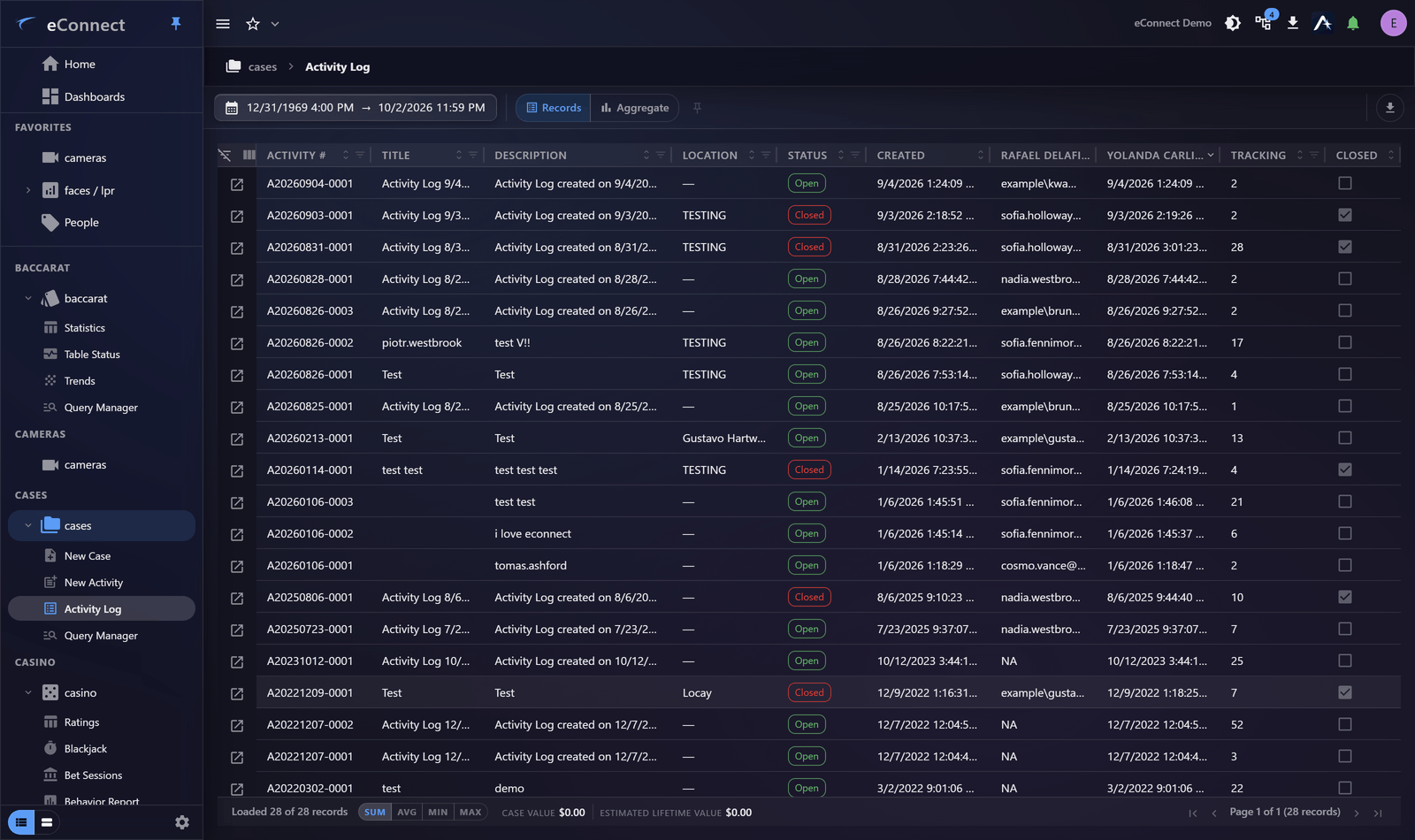Click the downloads icon in header
1415x840 pixels.
tap(1293, 23)
